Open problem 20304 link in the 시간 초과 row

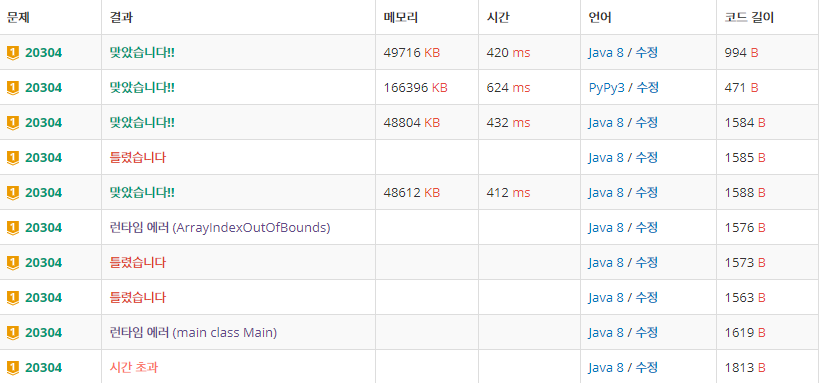43,367
